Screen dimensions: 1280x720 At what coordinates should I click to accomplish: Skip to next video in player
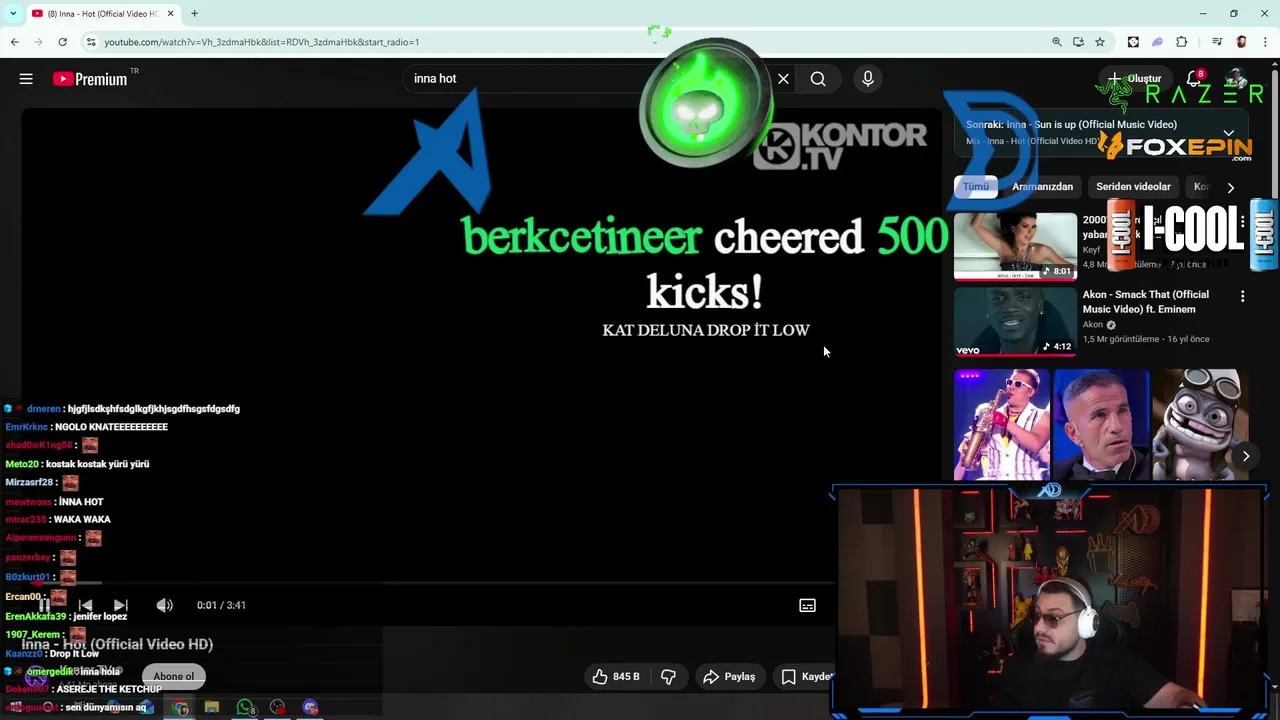pyautogui.click(x=120, y=605)
